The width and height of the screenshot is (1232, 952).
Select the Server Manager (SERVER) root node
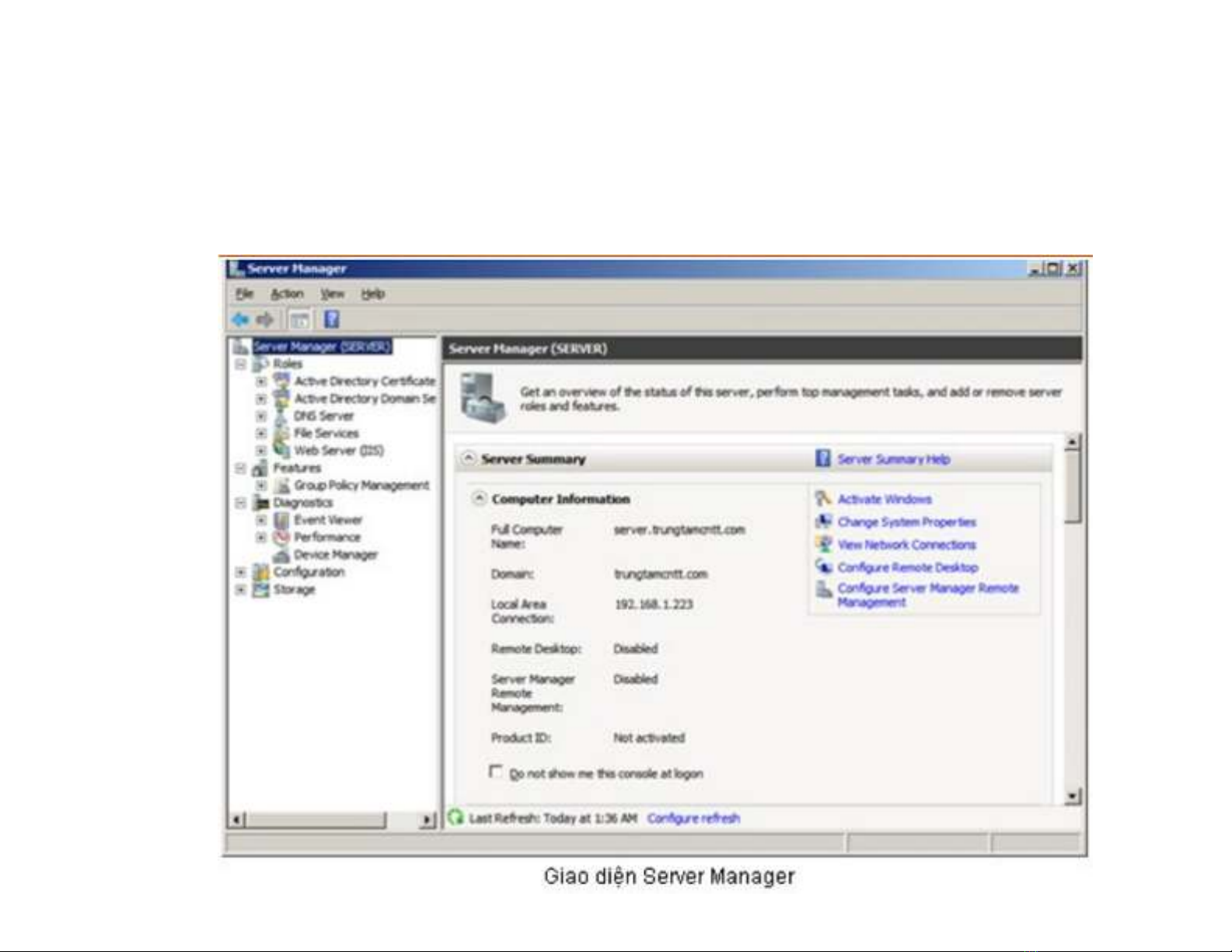coord(322,347)
